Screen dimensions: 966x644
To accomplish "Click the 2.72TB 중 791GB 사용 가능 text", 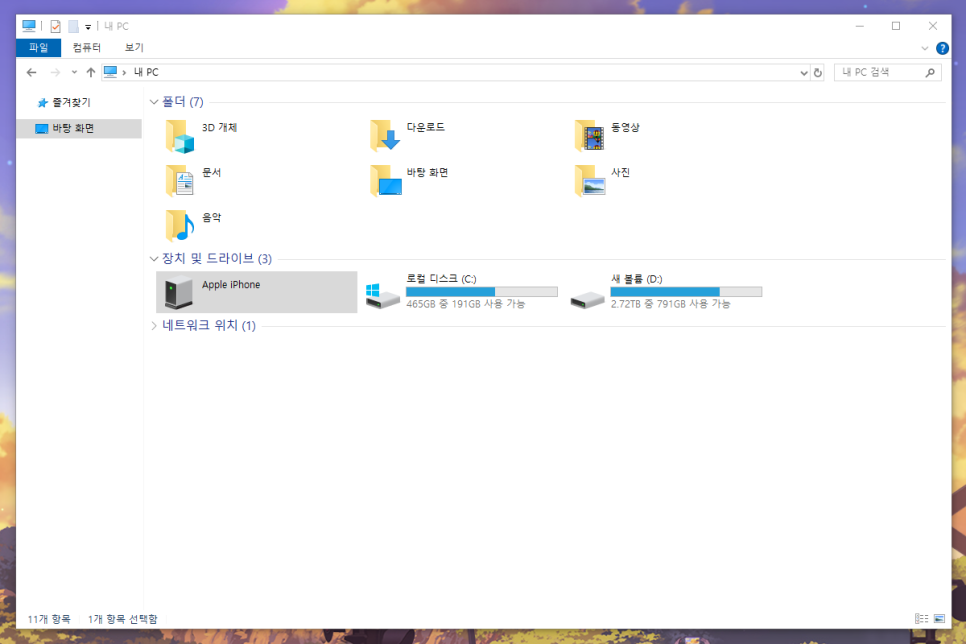I will (670, 304).
